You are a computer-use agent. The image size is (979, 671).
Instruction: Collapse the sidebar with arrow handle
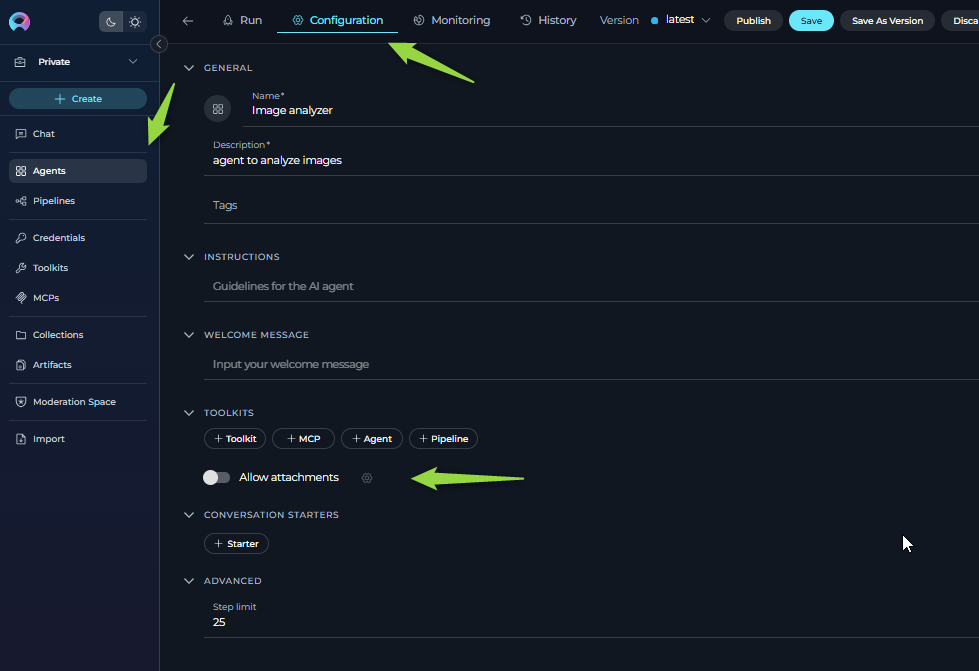158,44
